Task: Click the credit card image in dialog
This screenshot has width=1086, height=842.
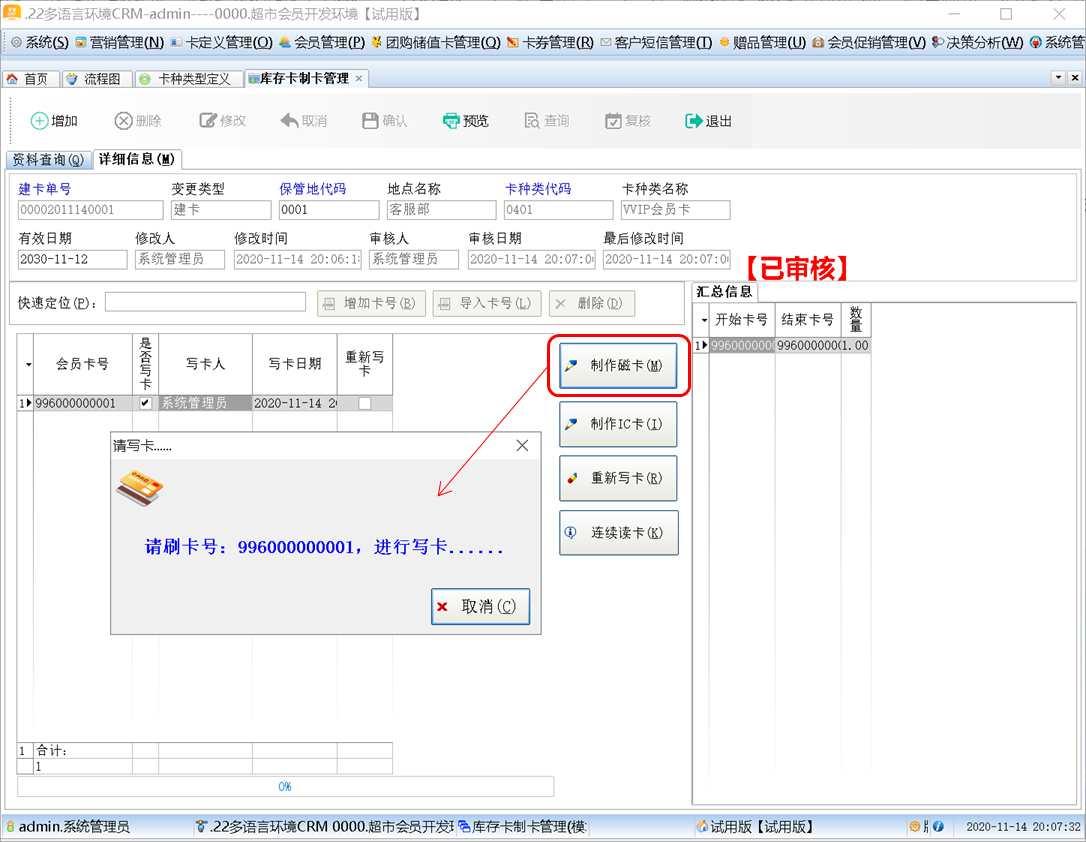Action: pos(139,488)
